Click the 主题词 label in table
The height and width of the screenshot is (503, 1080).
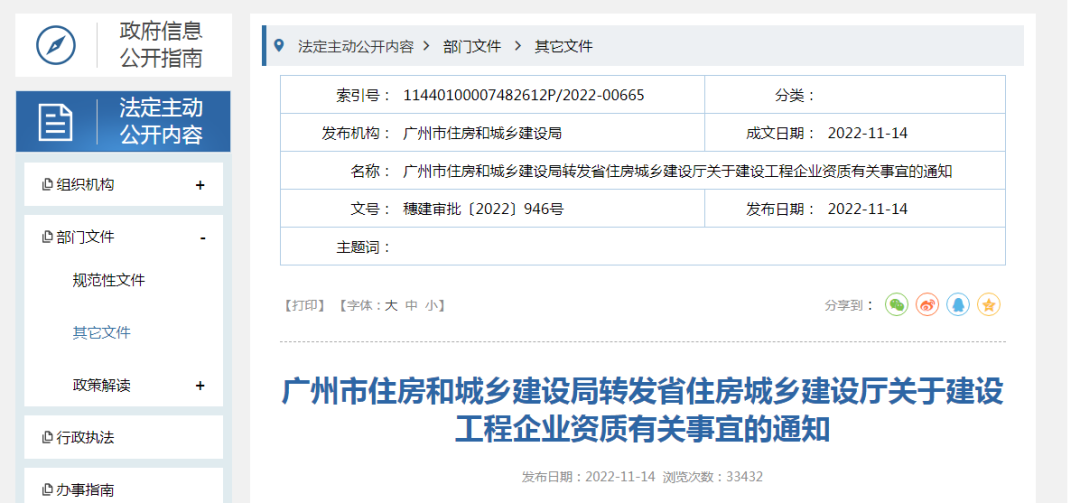point(364,247)
